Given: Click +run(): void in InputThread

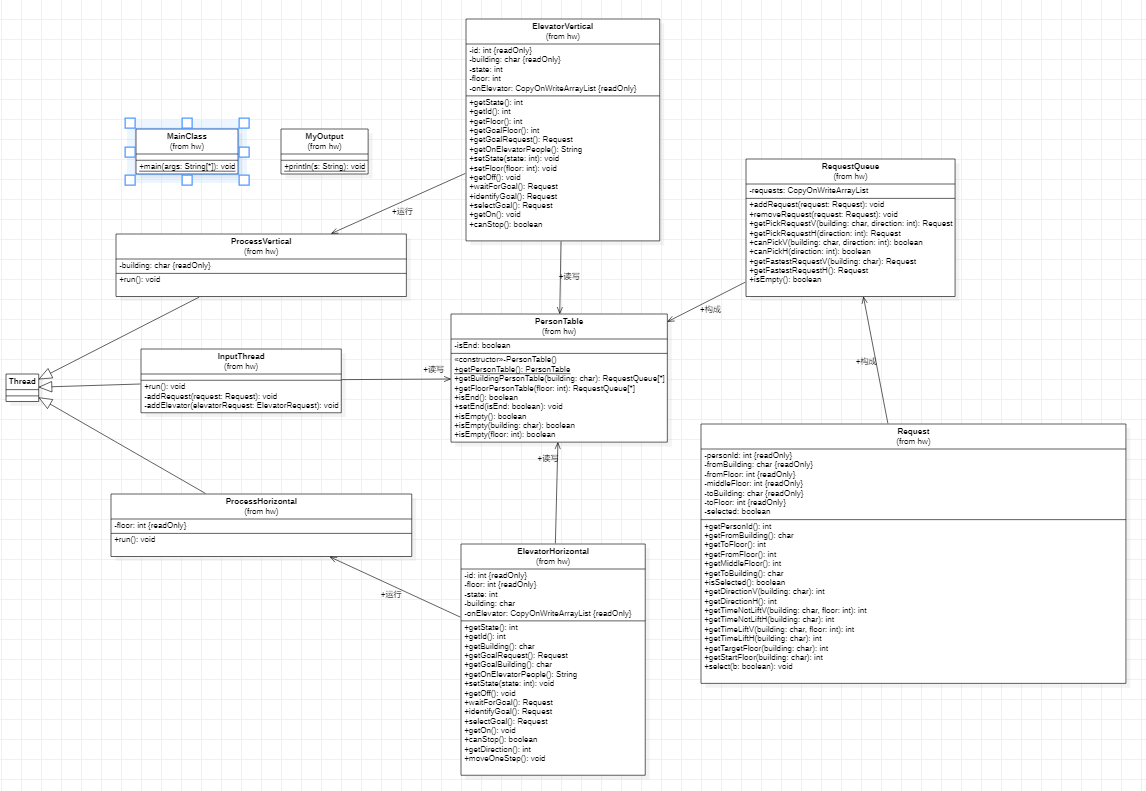Looking at the screenshot, I should [164, 386].
